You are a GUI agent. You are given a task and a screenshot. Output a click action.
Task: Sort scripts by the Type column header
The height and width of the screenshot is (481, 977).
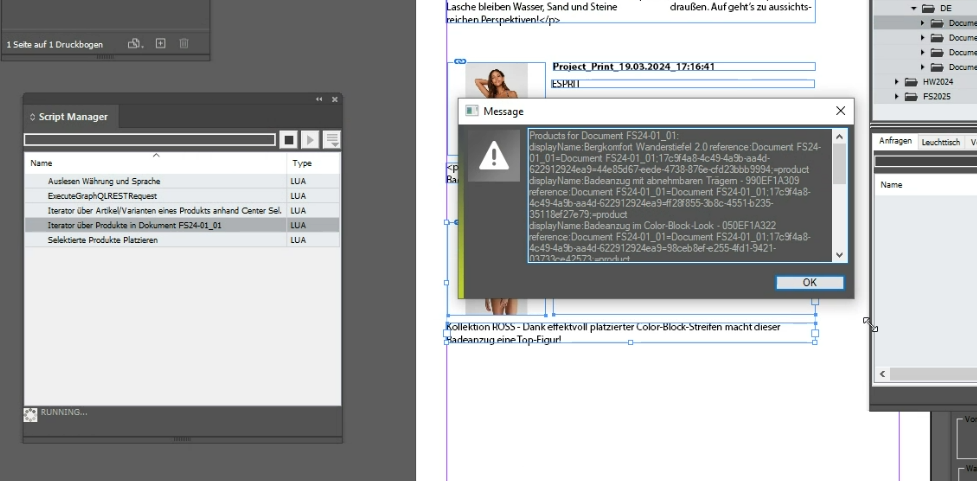[x=313, y=163]
